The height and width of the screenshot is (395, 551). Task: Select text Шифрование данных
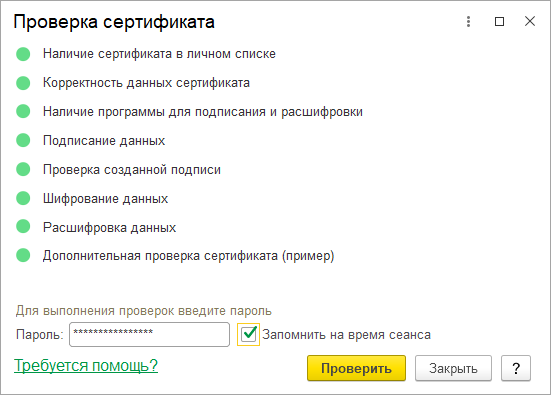(105, 199)
